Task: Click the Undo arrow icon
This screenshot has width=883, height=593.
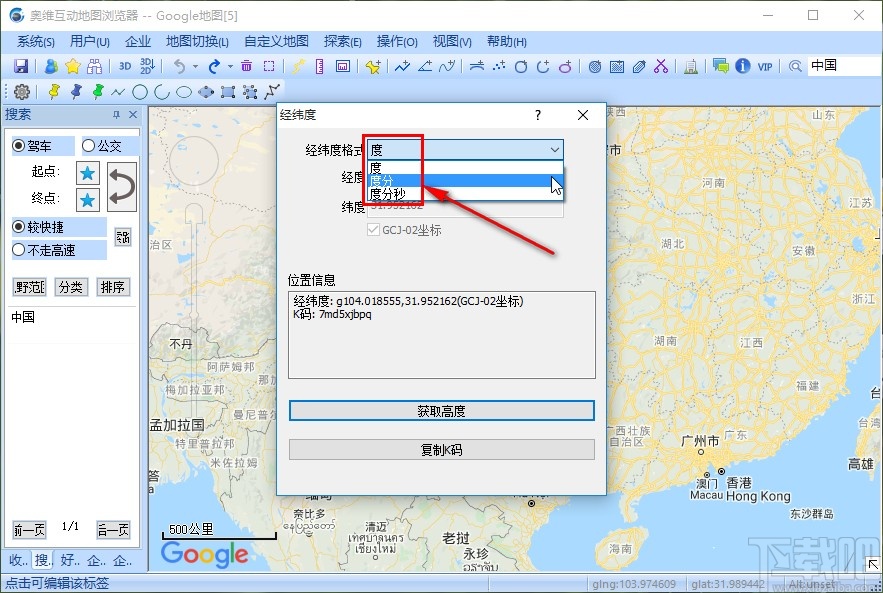Action: pos(179,66)
